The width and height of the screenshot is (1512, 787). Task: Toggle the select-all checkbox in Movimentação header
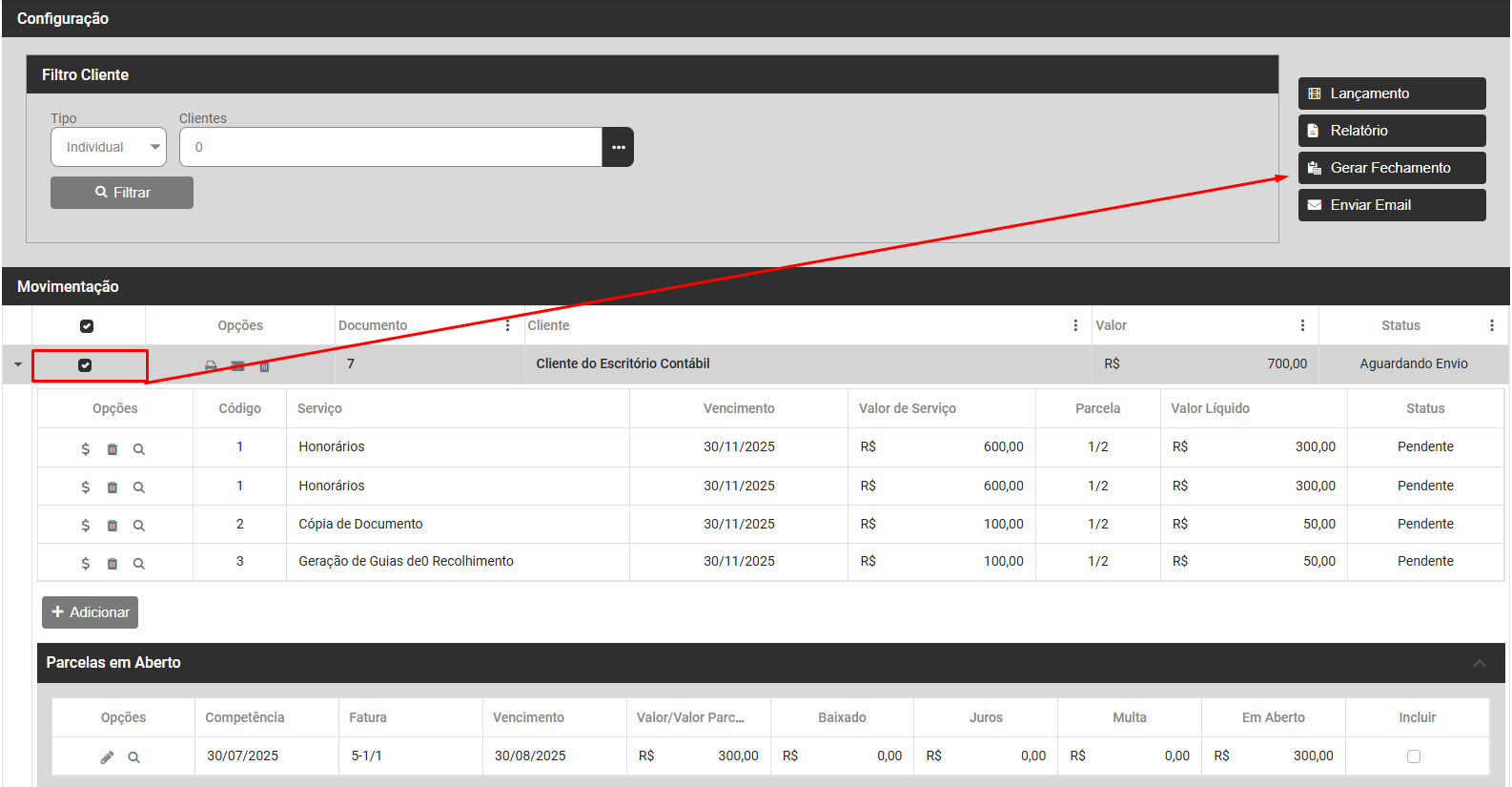pos(87,326)
